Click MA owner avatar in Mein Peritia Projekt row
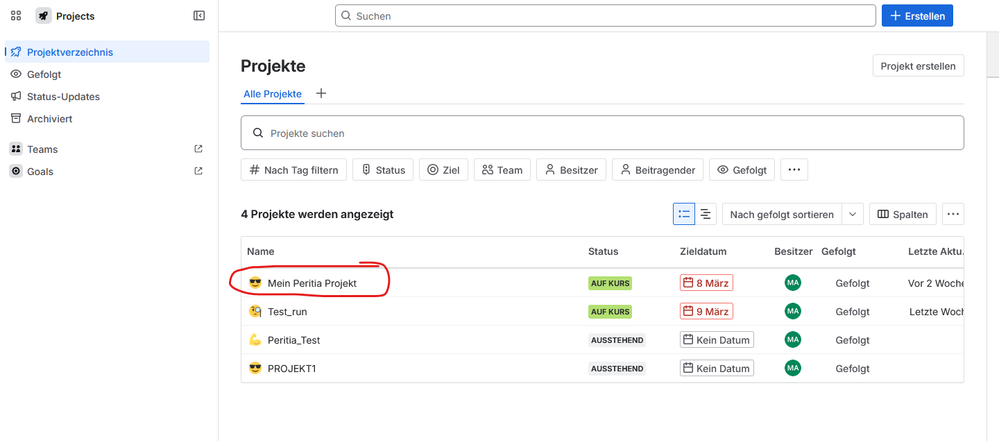The width and height of the screenshot is (999, 441). point(793,282)
